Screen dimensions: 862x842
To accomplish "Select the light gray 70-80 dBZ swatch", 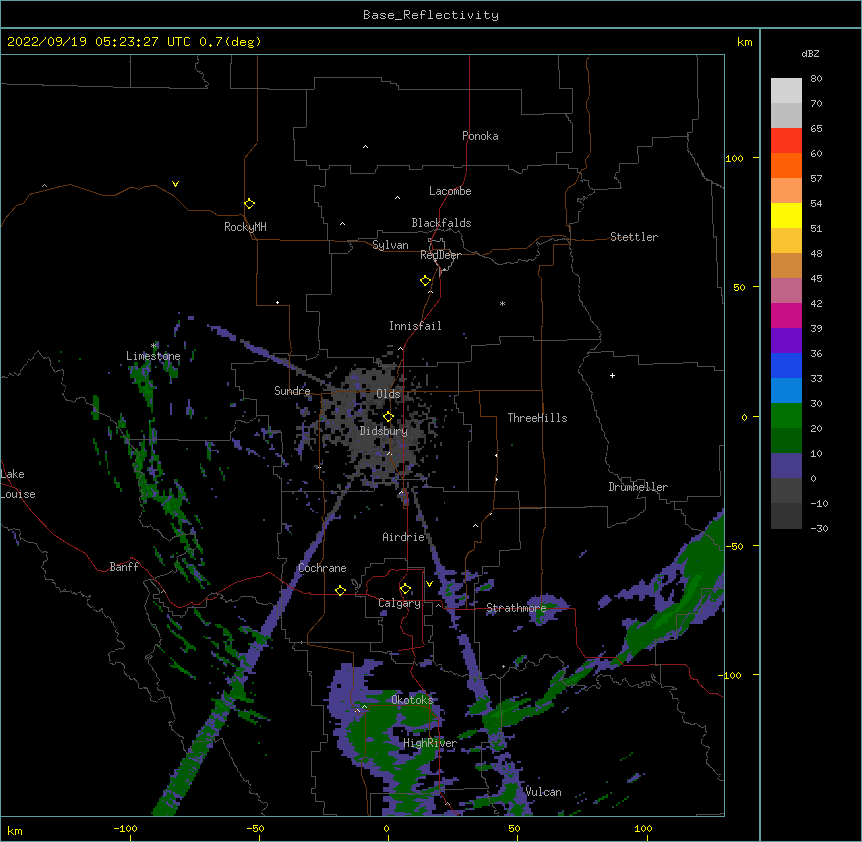I will pos(786,91).
